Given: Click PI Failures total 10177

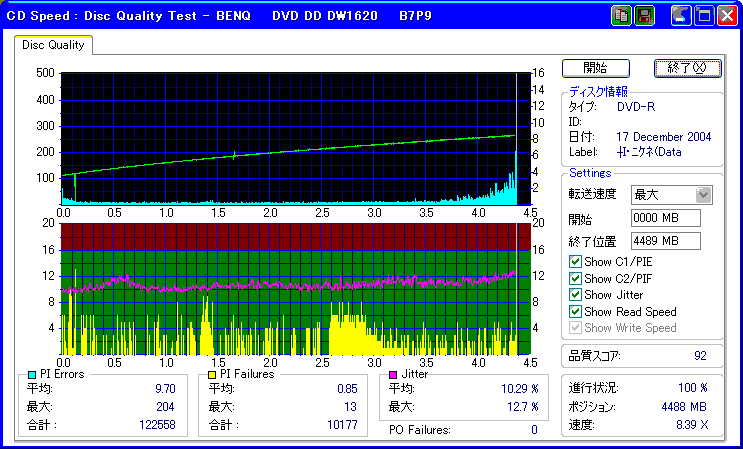Looking at the screenshot, I should [343, 424].
